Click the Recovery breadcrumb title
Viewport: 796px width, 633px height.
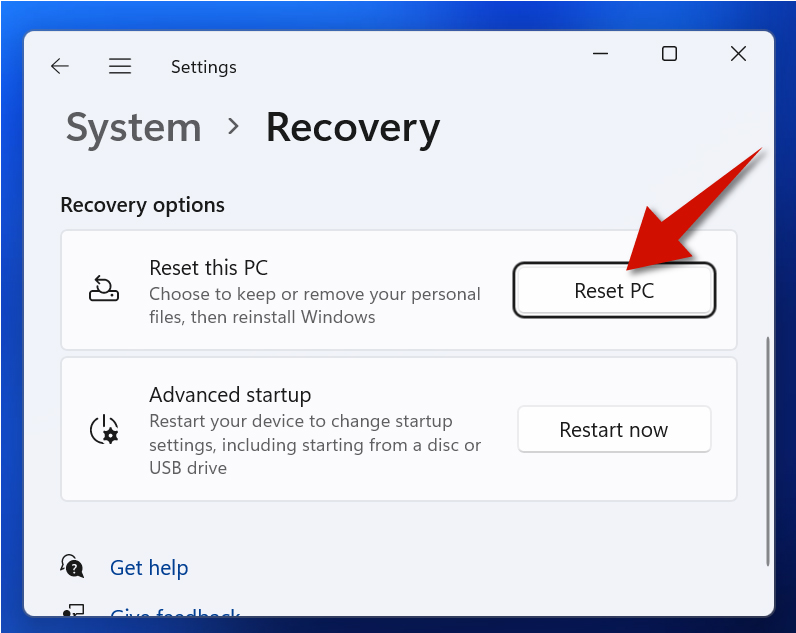(x=353, y=127)
